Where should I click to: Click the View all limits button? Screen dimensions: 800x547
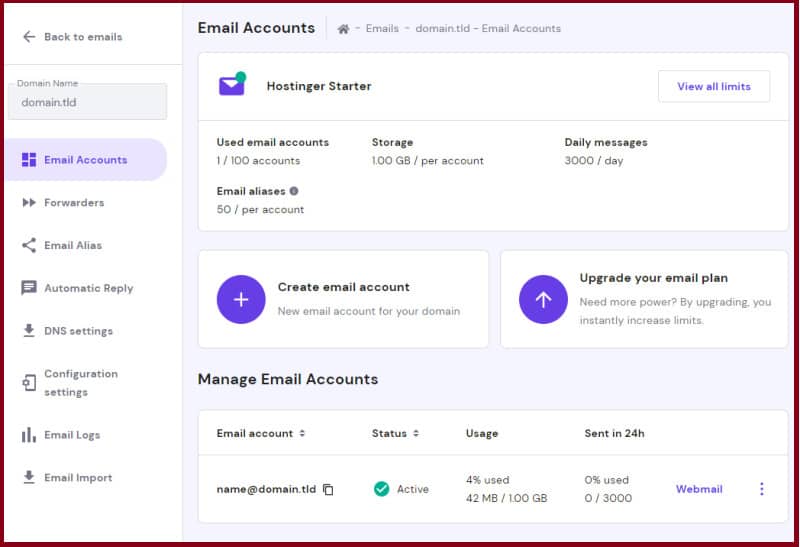coord(714,86)
